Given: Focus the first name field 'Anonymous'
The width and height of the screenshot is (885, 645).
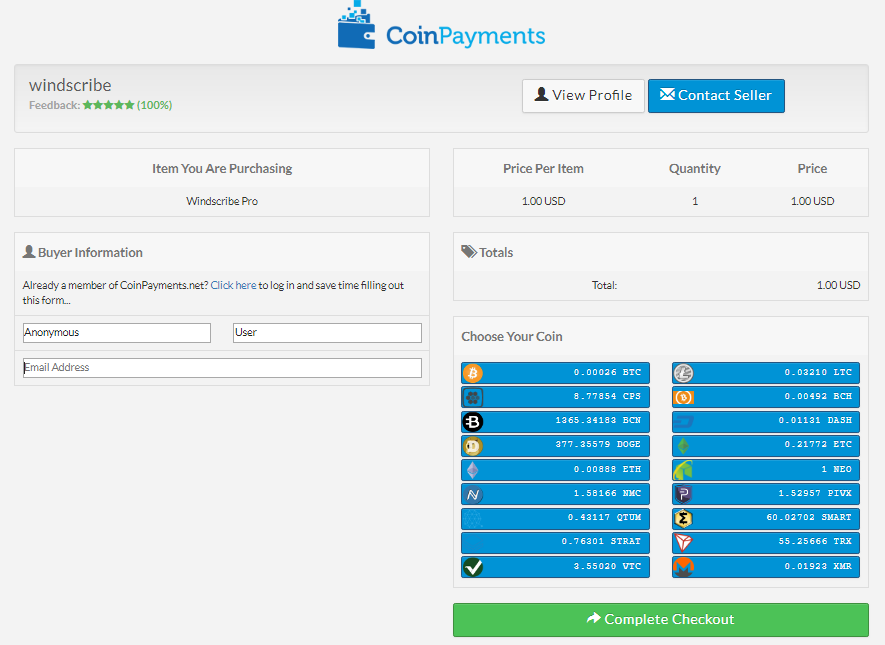Looking at the screenshot, I should point(117,333).
